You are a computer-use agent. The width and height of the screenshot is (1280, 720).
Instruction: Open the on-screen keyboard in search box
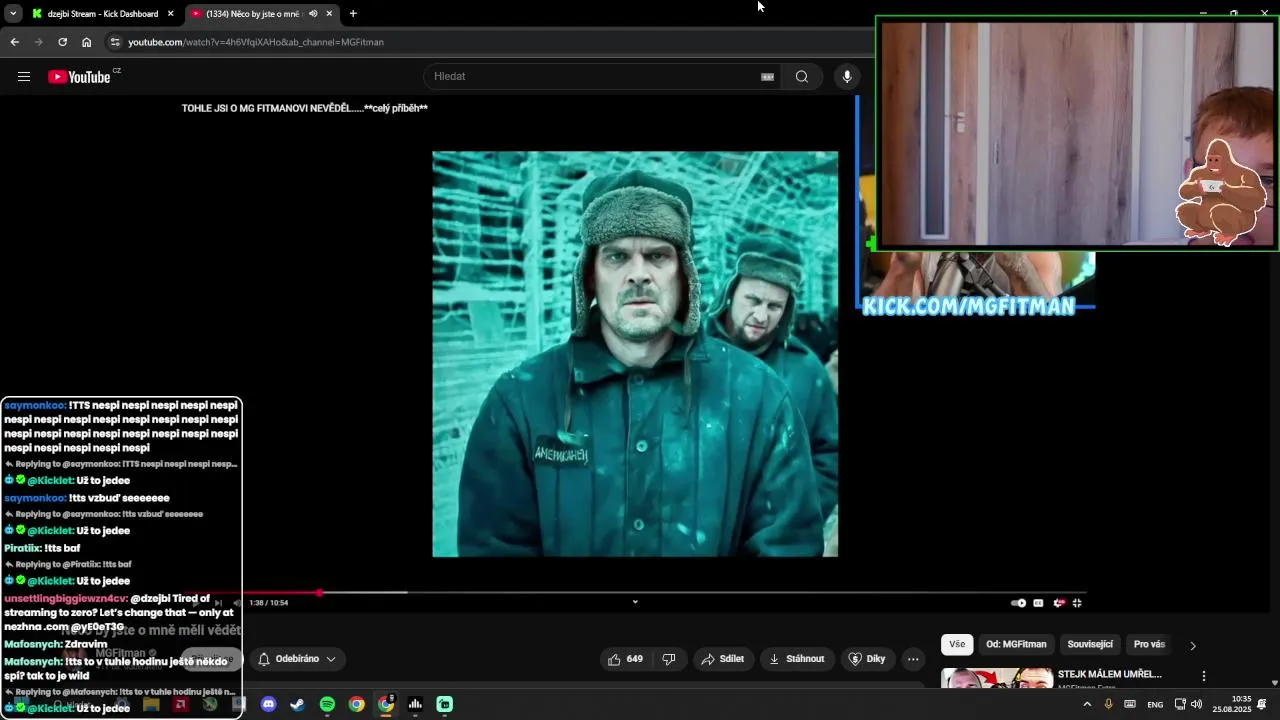click(x=768, y=77)
